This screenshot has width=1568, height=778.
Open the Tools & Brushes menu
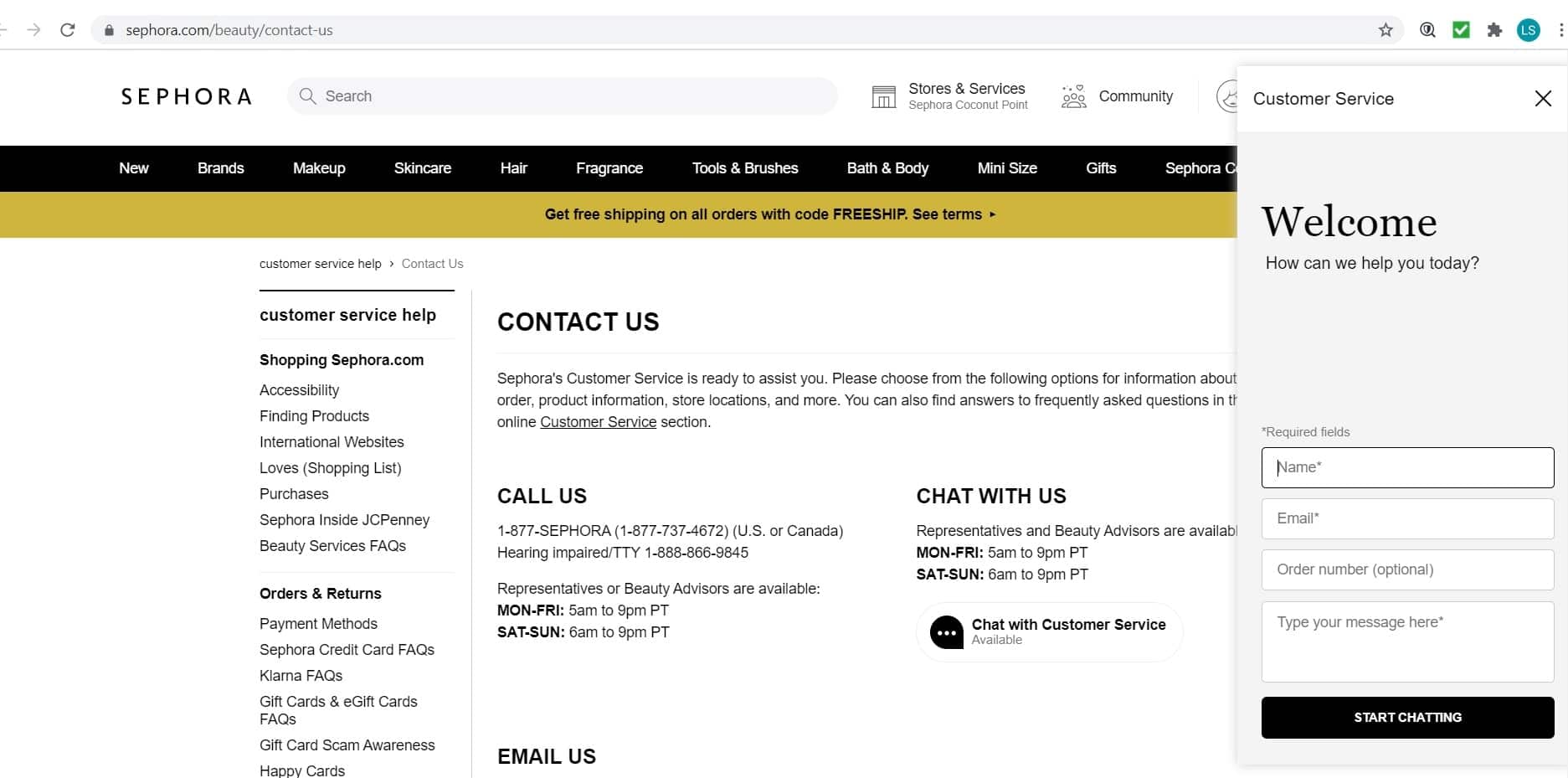click(745, 168)
